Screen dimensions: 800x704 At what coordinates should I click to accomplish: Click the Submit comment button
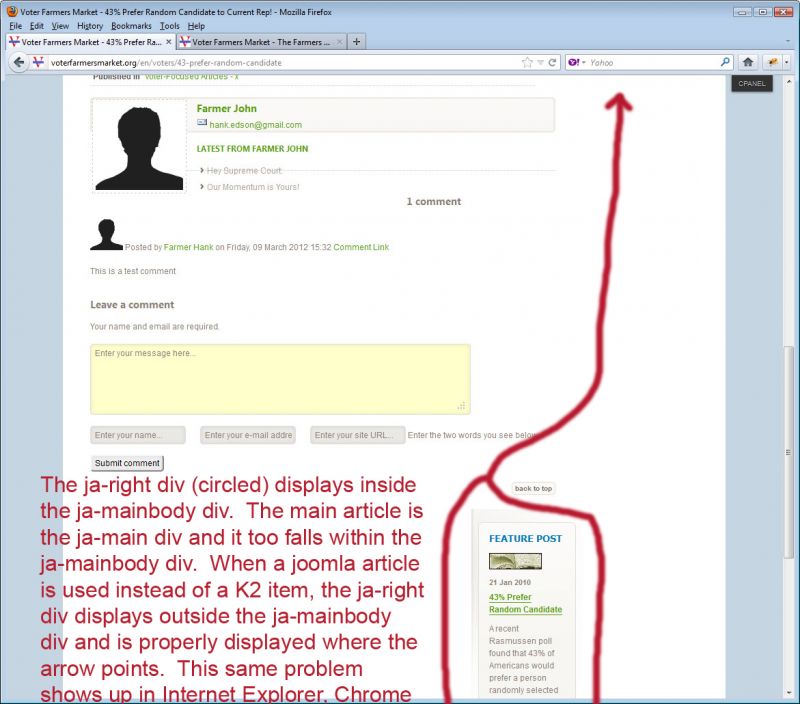click(x=127, y=463)
